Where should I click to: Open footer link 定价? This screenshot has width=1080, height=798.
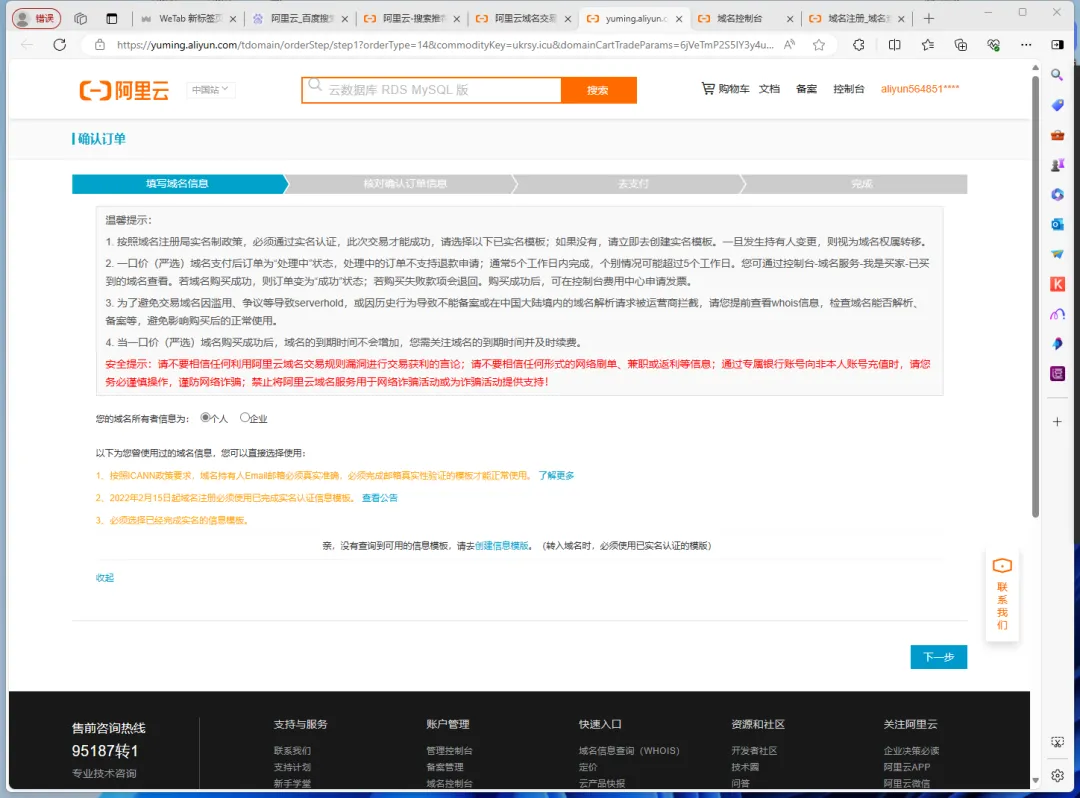[588, 767]
